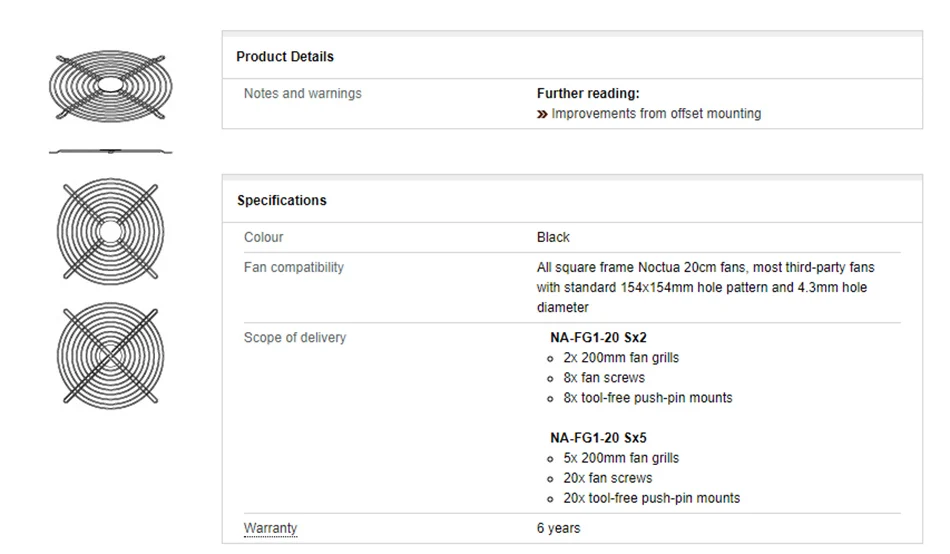Click the 'Further reading:' heading
Viewport: 950px width, 554px height.
coord(588,94)
